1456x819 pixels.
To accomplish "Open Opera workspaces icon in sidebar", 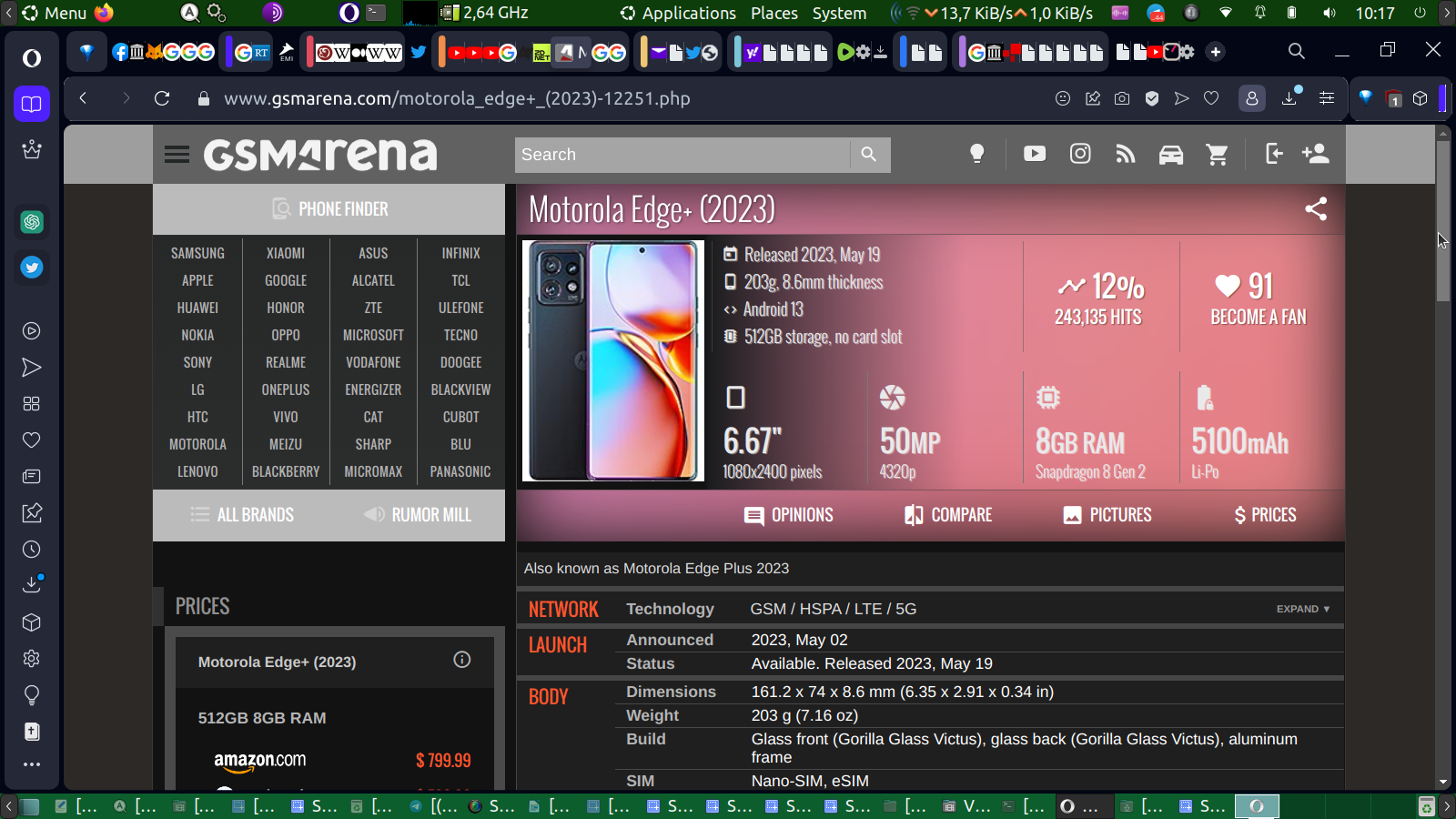I will [x=32, y=104].
